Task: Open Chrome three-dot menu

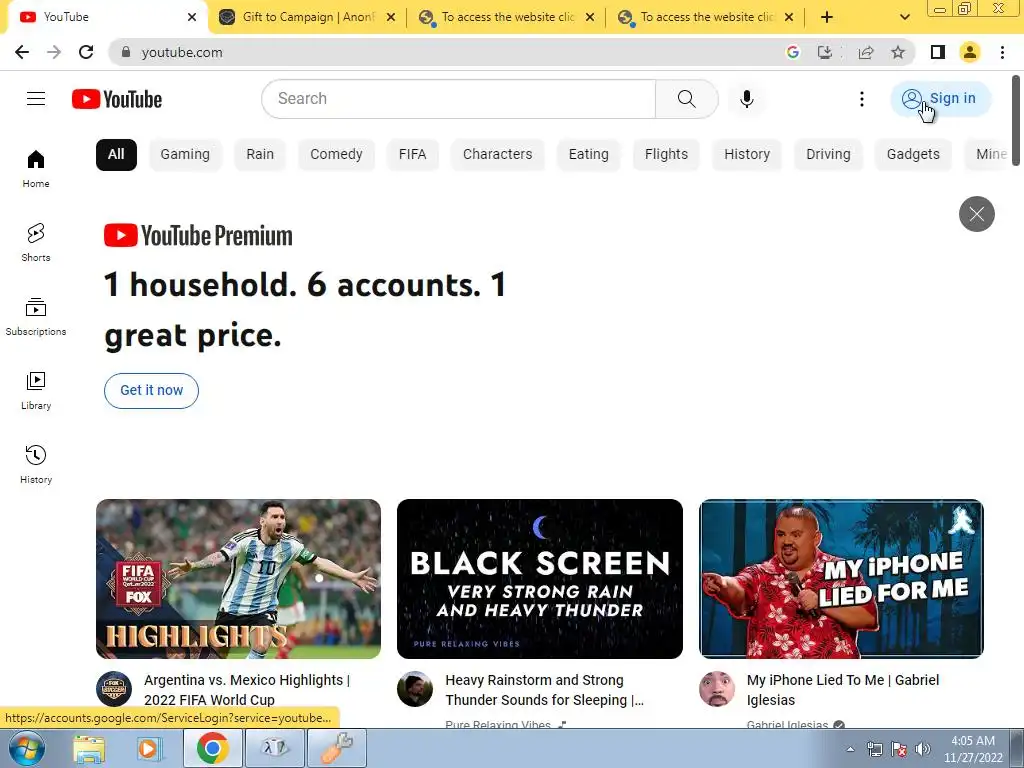Action: (x=1002, y=52)
